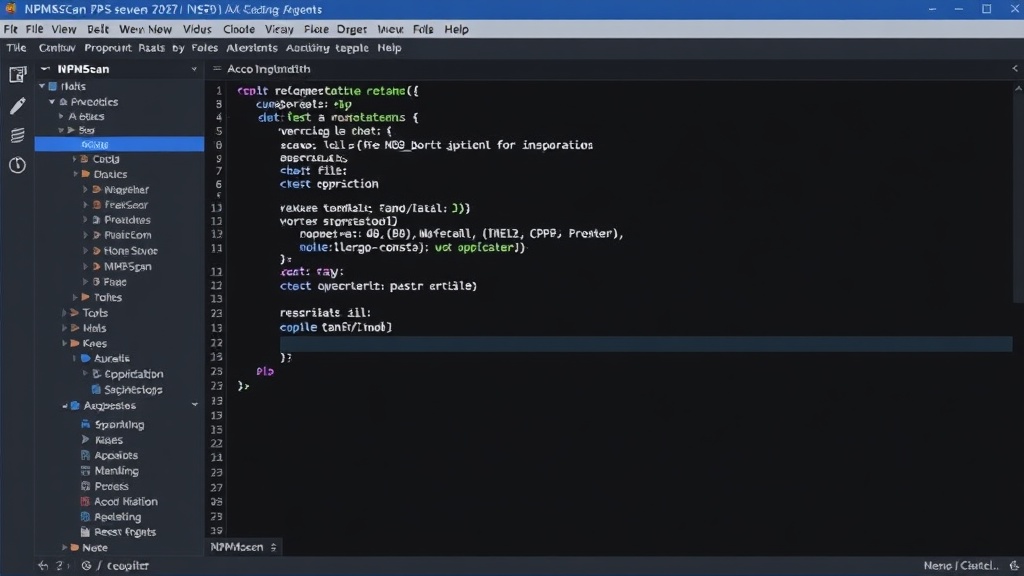Screen dimensions: 1024x576
Task: Expand the Dlaries folder arrow
Action: tap(75, 174)
